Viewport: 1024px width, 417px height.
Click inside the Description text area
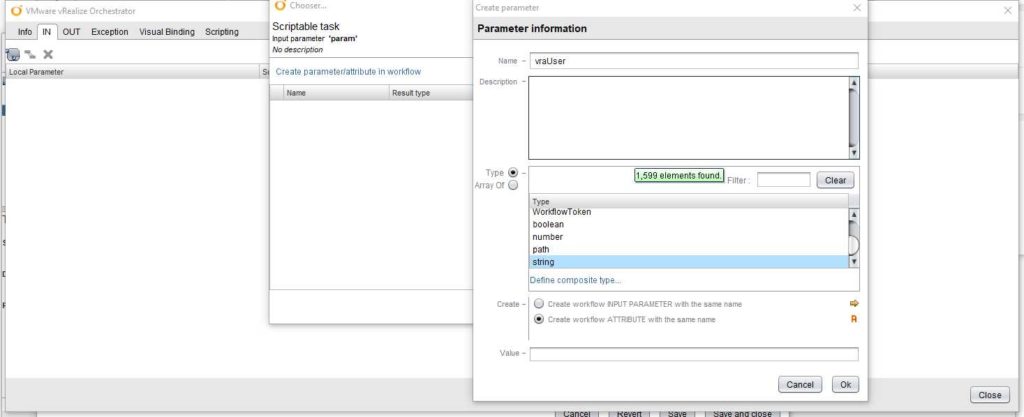click(688, 118)
